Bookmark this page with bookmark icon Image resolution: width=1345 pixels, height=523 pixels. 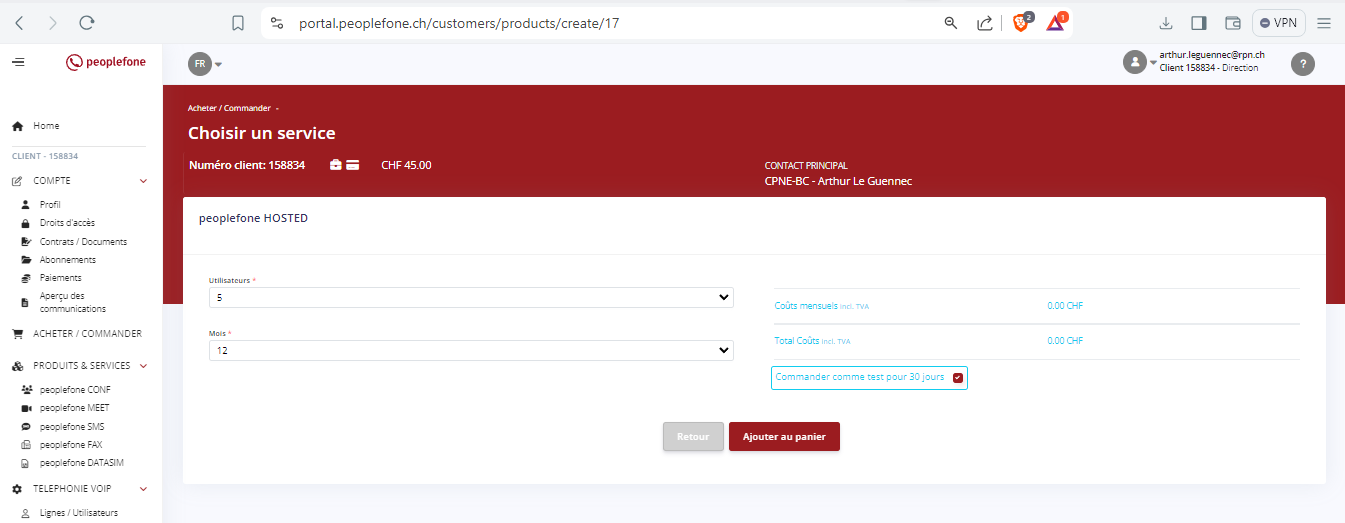(237, 23)
